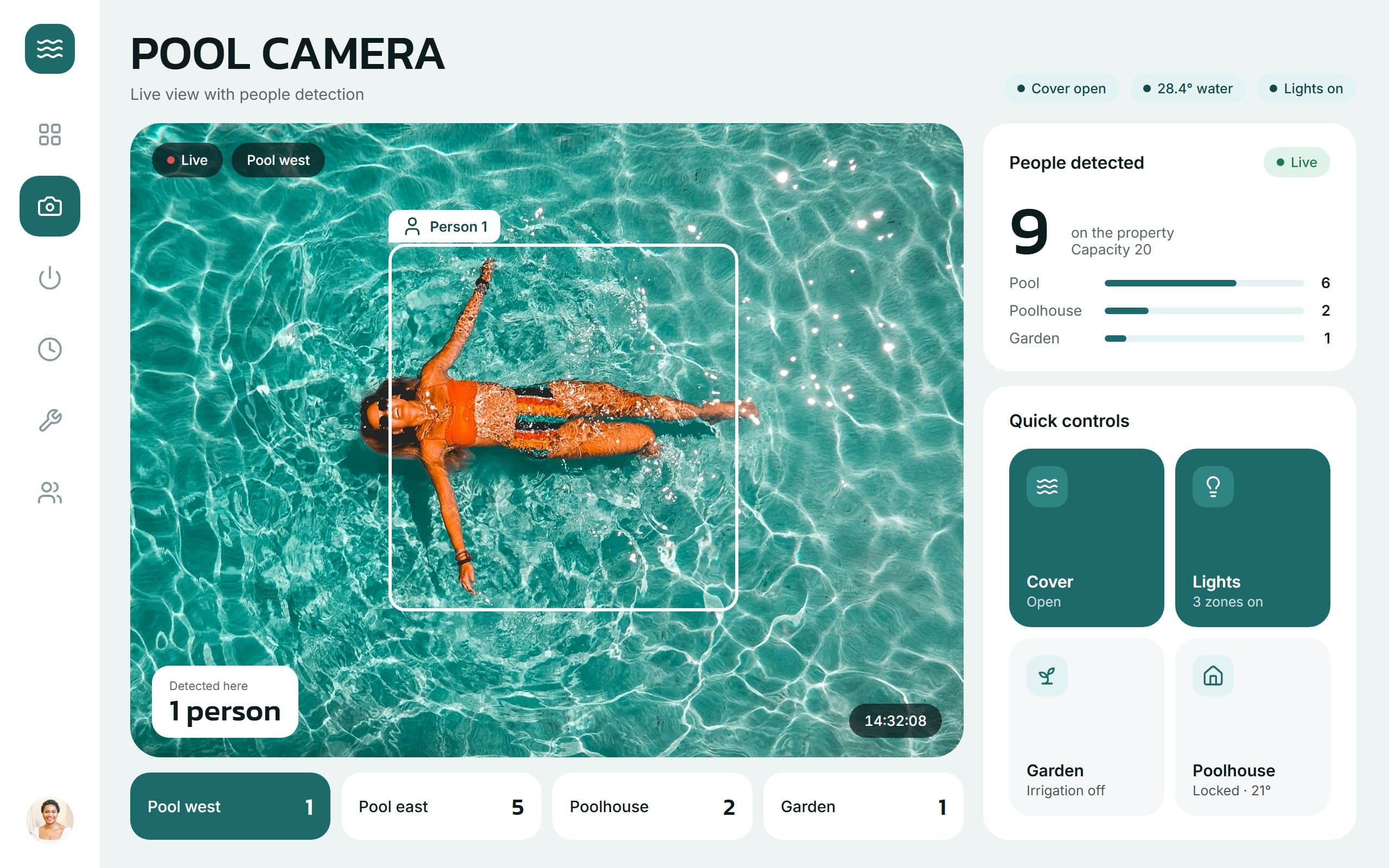The height and width of the screenshot is (868, 1389).
Task: Click the green Live badge in People detected
Action: (x=1297, y=162)
